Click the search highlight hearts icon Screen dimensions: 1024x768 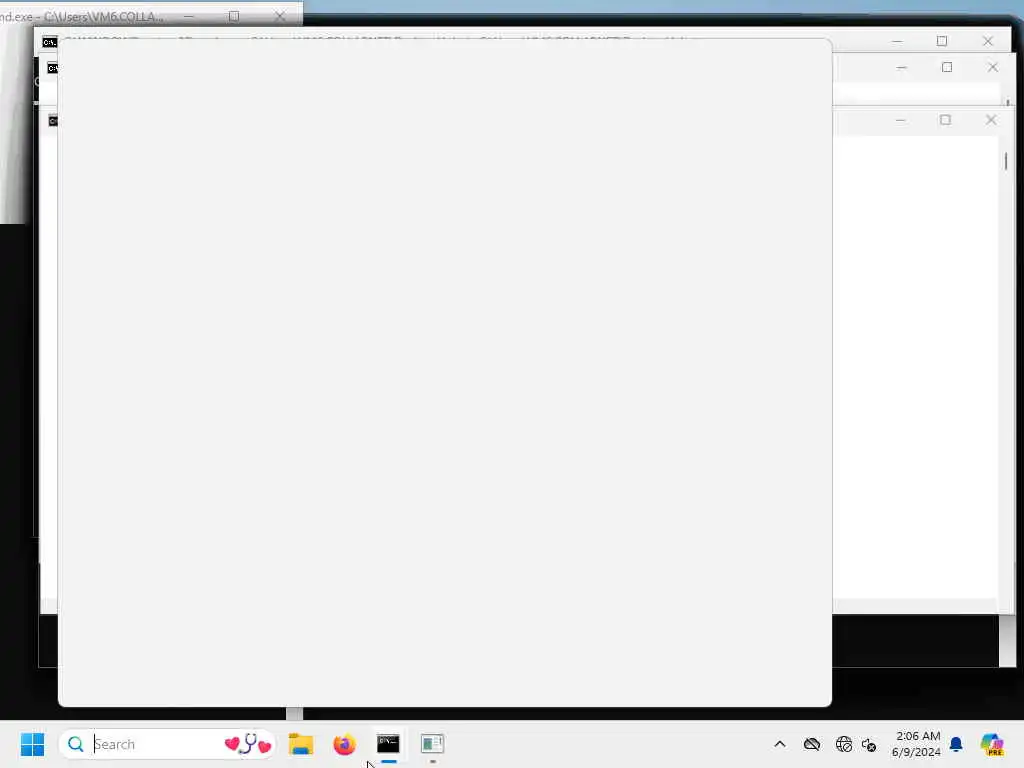click(248, 744)
